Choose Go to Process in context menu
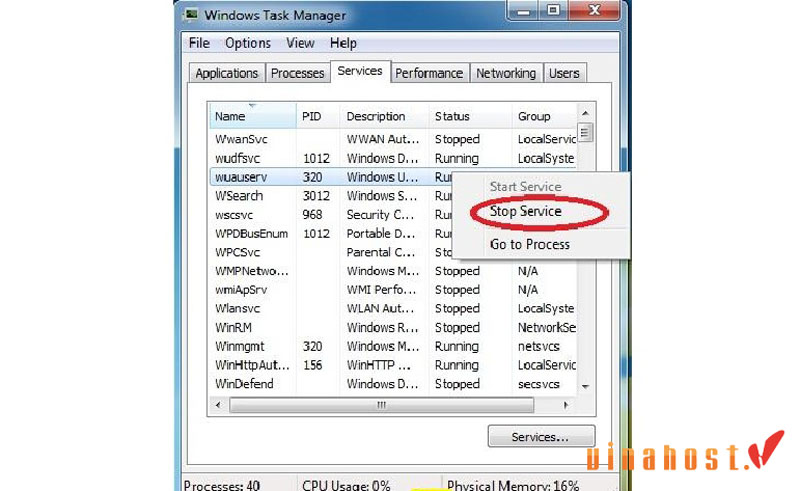 530,244
